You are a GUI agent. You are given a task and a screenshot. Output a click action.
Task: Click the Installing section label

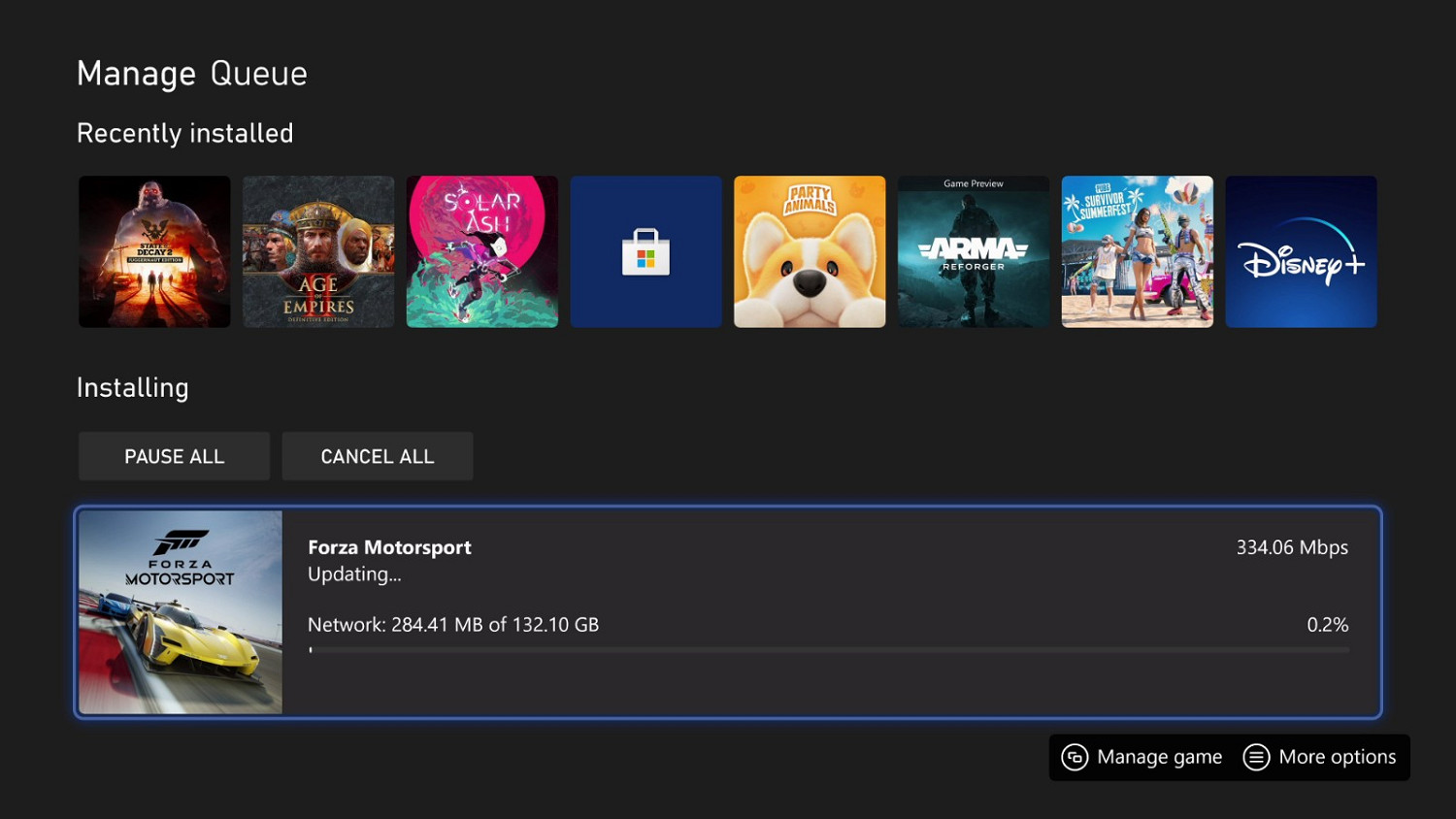(x=132, y=387)
